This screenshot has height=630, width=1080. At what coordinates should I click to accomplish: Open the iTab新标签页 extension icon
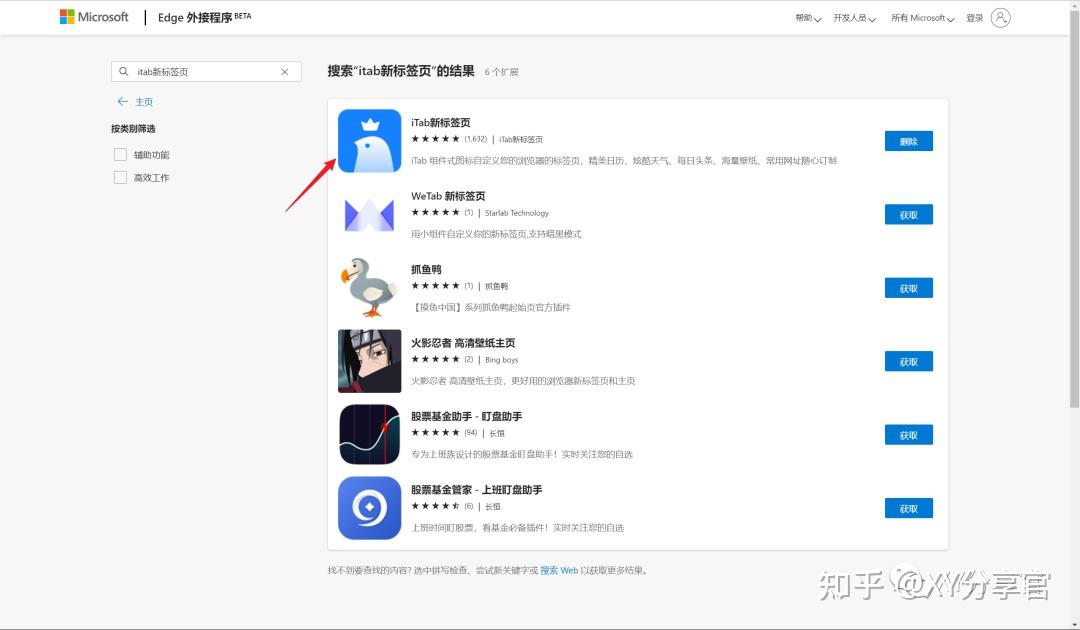[369, 140]
